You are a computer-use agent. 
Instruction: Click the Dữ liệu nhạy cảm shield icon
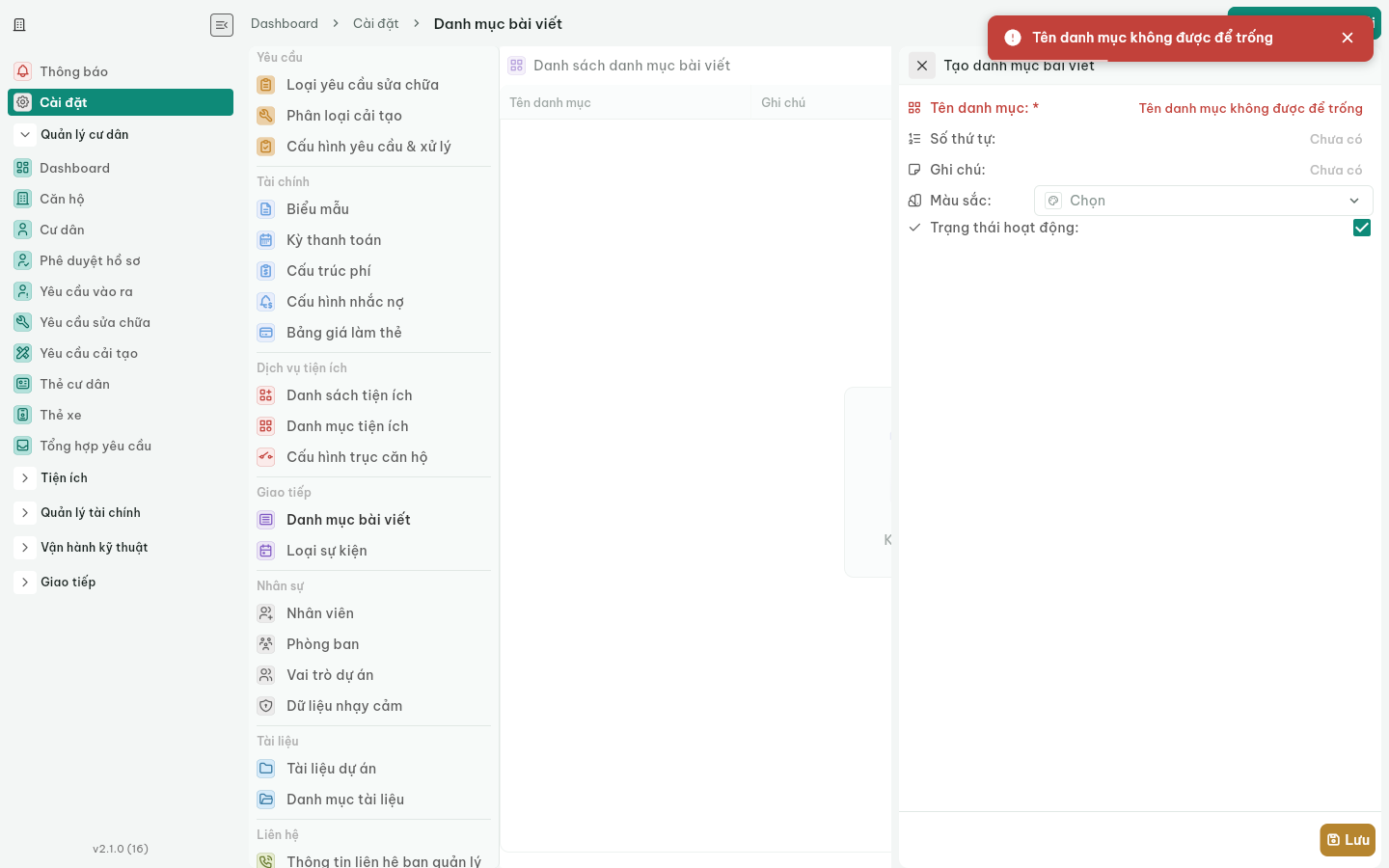pos(266,706)
